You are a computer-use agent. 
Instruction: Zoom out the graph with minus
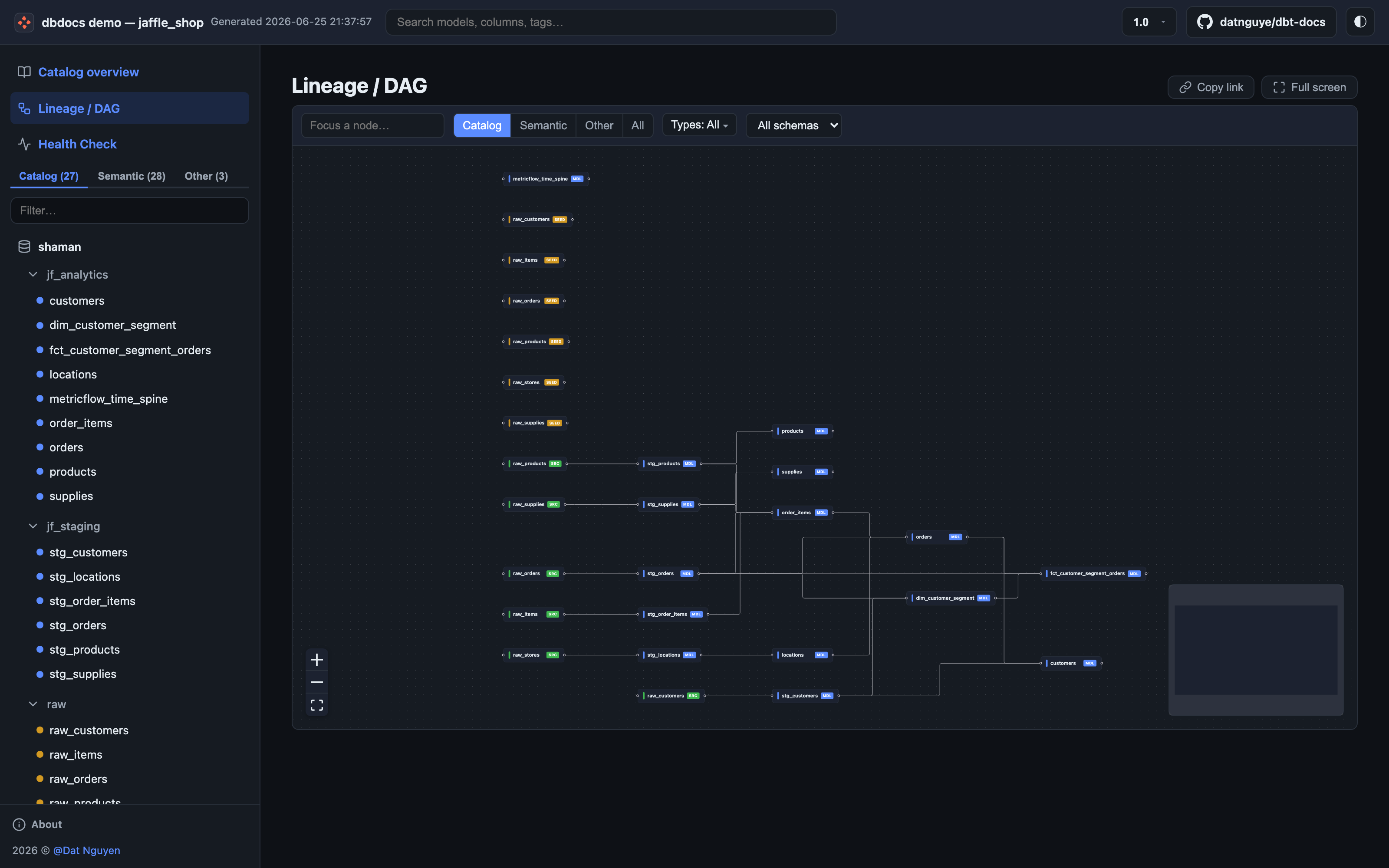click(x=317, y=682)
